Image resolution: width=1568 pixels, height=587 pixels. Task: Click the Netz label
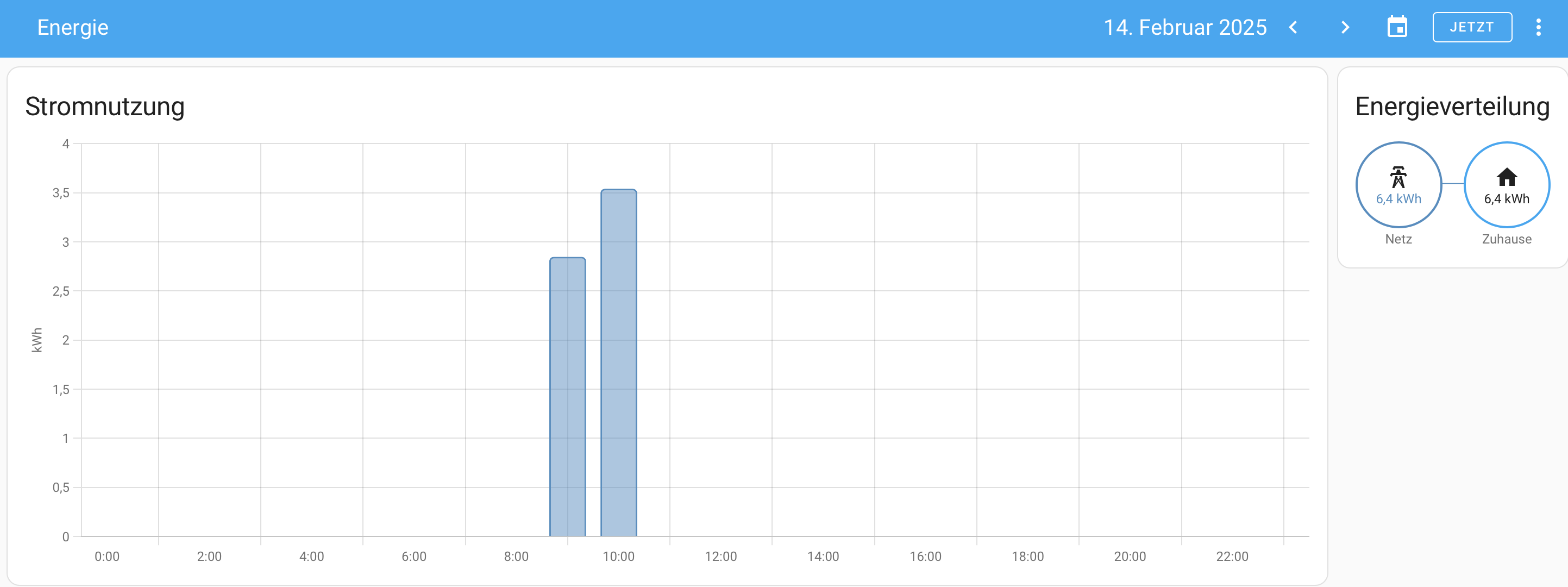click(1398, 239)
